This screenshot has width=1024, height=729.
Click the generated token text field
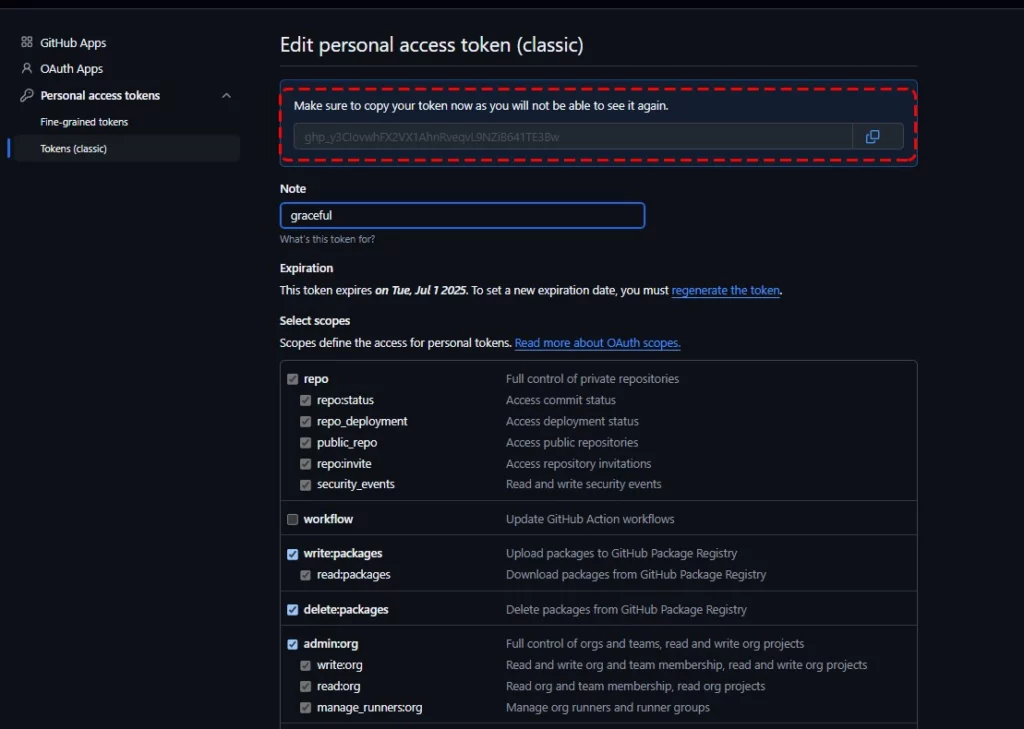point(573,137)
